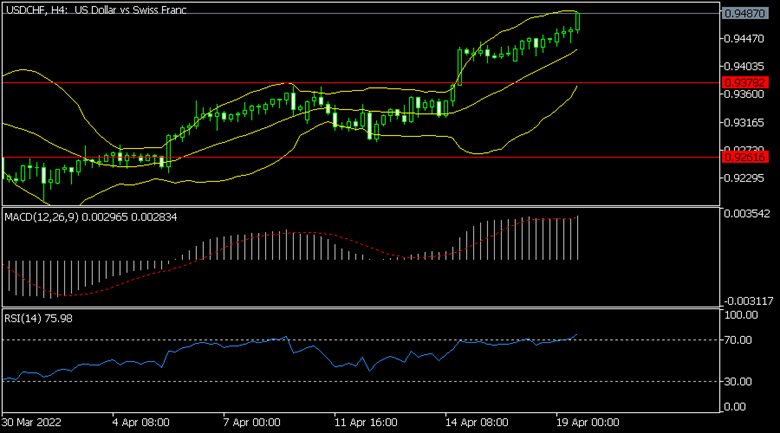Click the 0.93600 price scale value
780x433 pixels.
744,94
